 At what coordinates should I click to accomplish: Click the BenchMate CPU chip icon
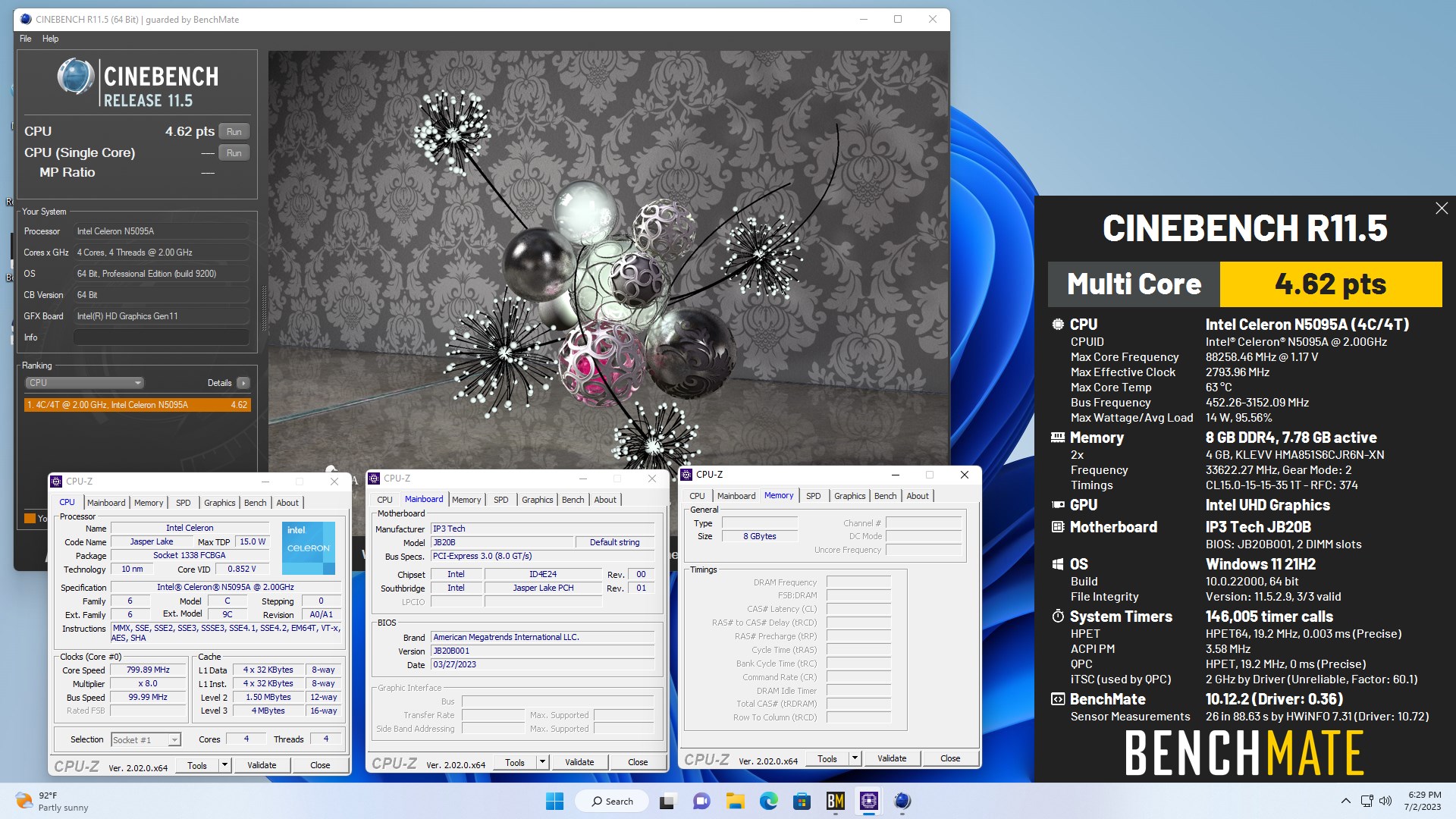(1058, 325)
